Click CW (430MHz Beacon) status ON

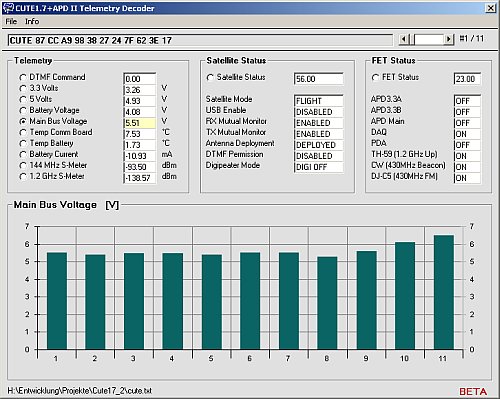(x=467, y=167)
